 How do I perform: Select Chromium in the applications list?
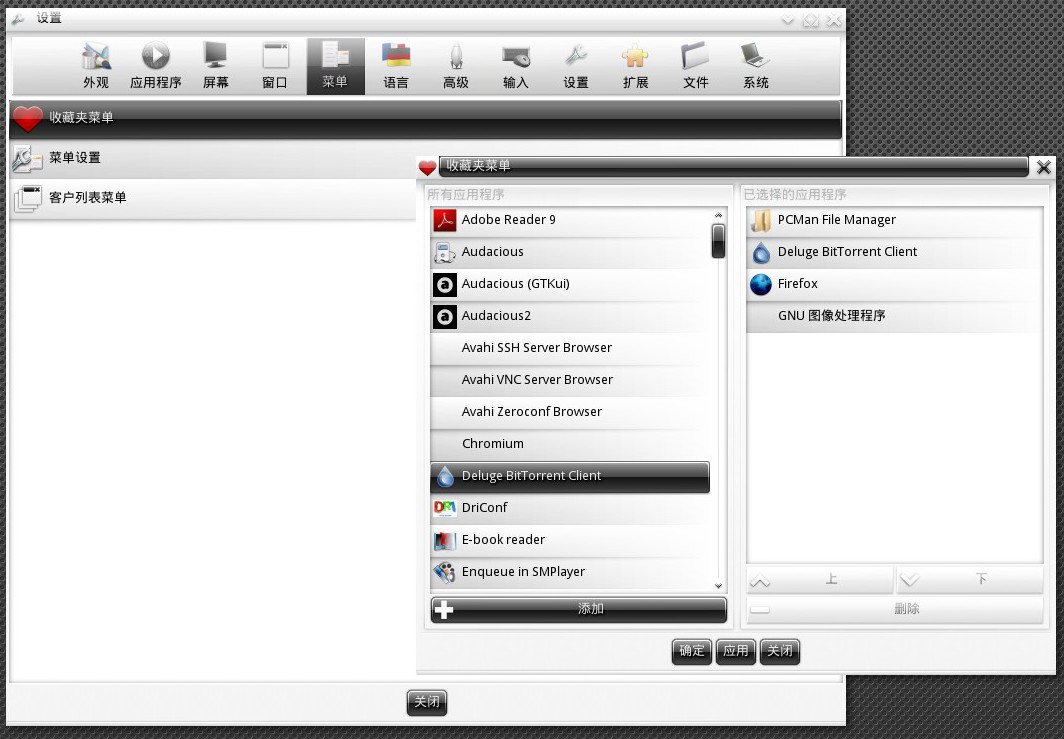570,443
